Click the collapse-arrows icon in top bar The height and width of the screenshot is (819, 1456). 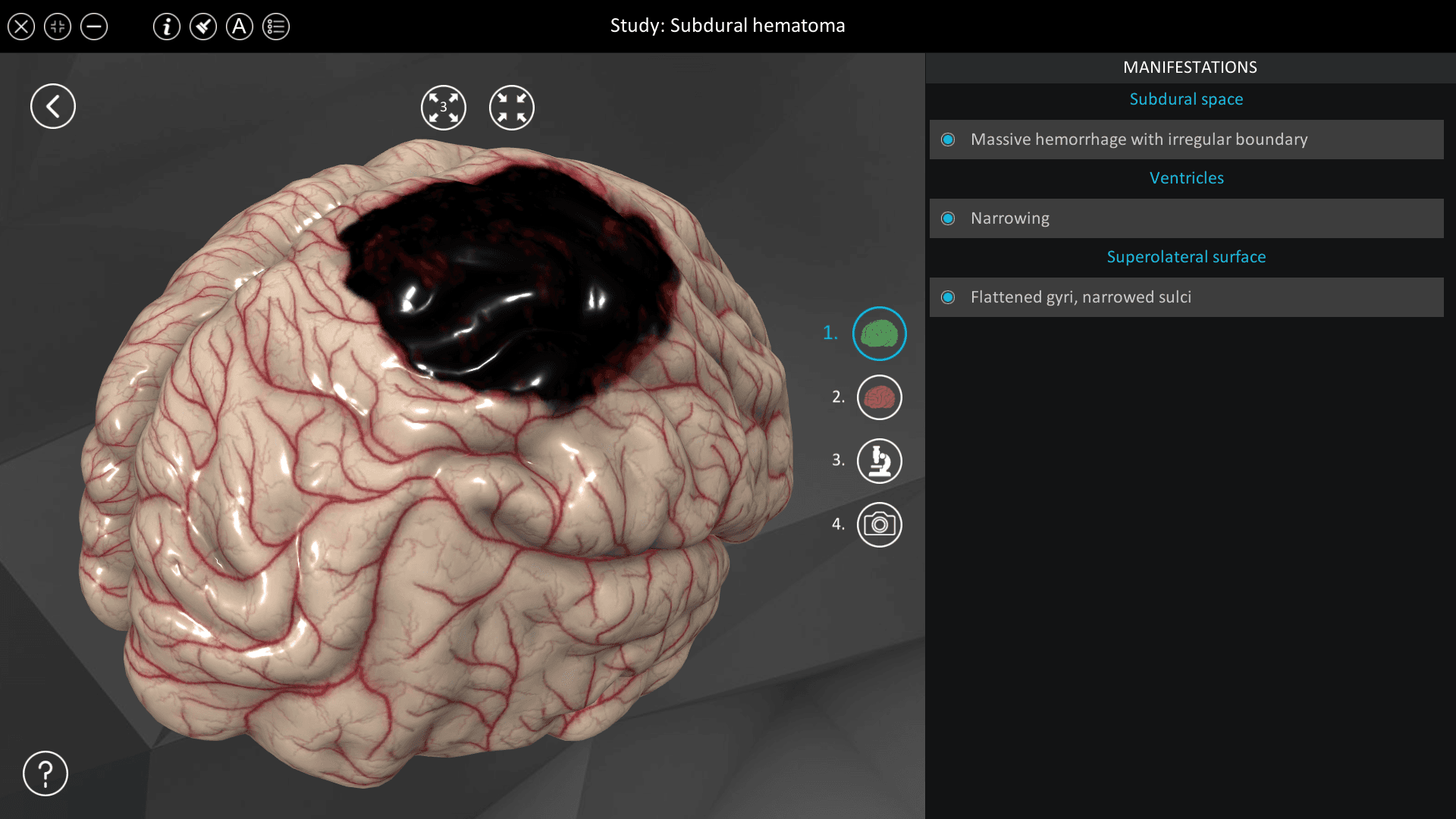pos(58,27)
